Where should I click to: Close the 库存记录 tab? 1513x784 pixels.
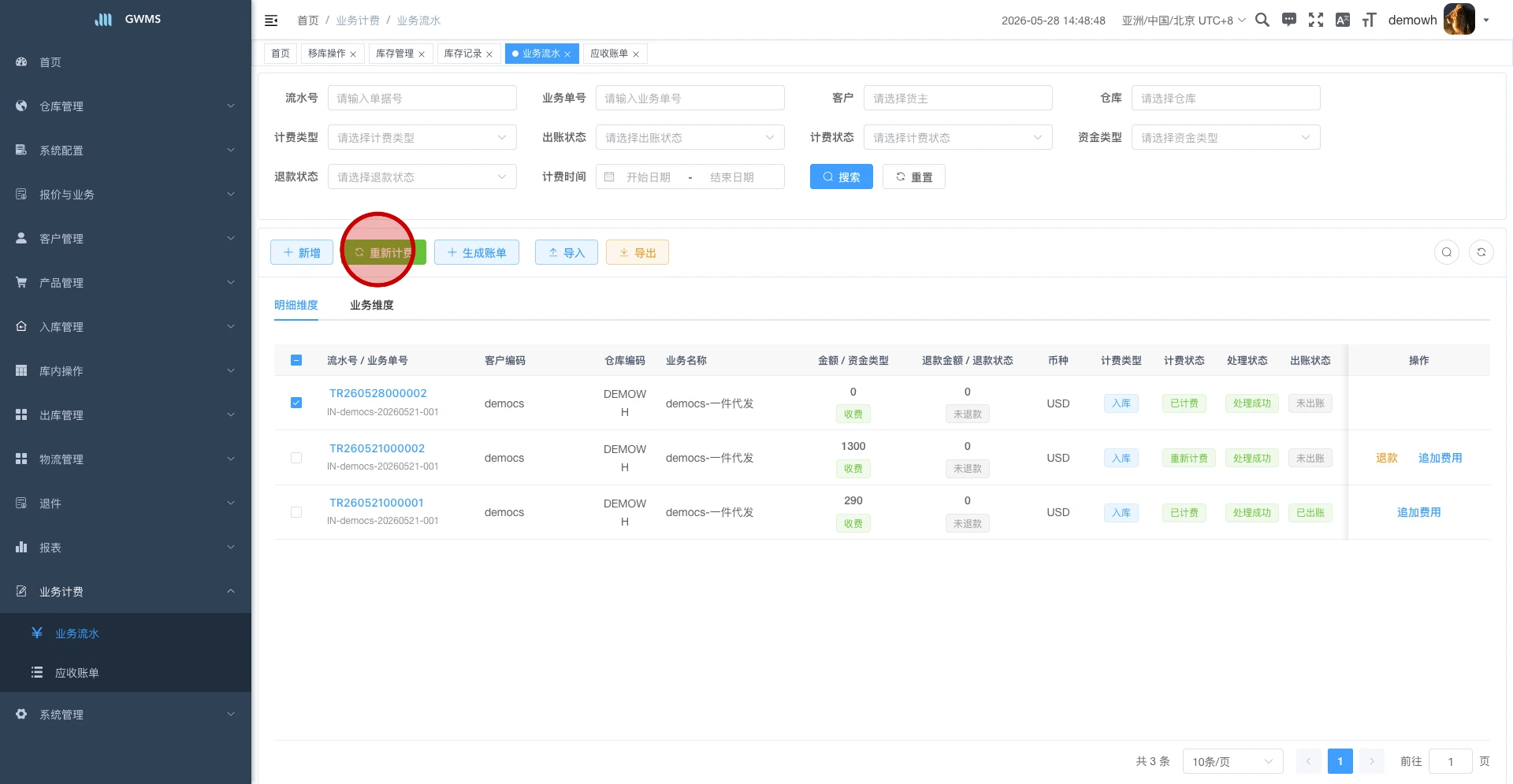(x=489, y=54)
